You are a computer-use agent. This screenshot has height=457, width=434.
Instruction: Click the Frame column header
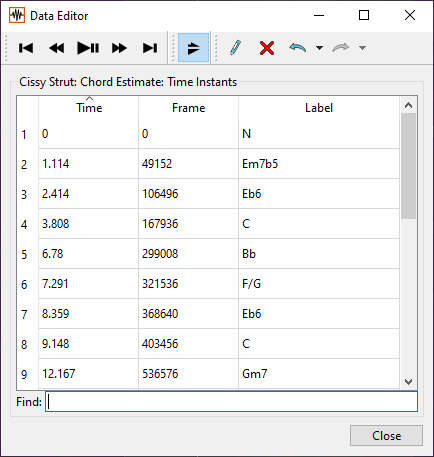[x=188, y=107]
